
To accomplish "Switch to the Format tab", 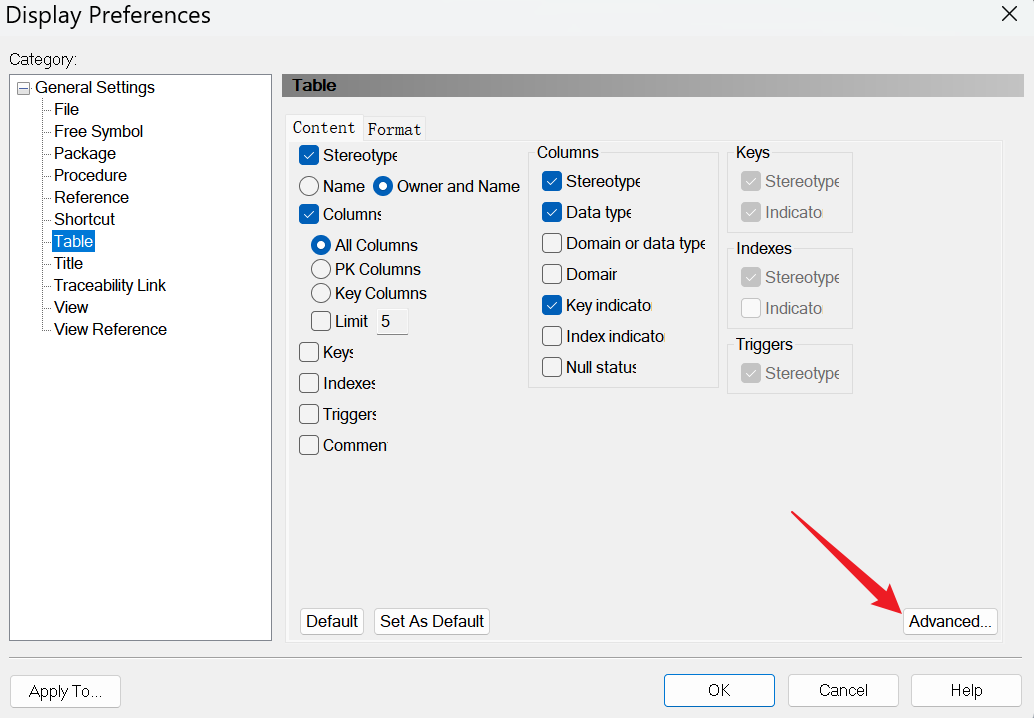I will coord(394,129).
